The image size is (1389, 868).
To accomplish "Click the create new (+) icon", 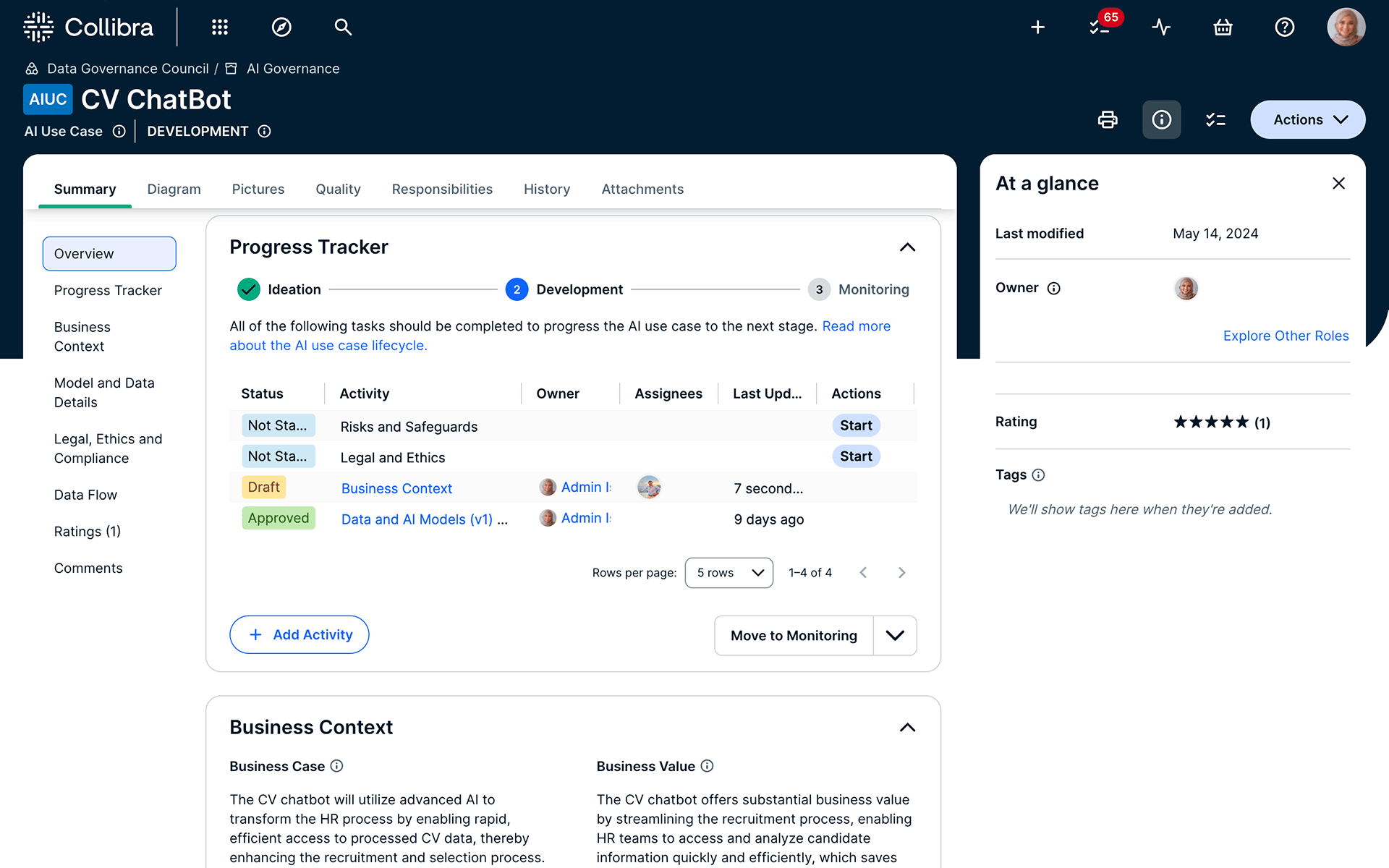I will click(x=1037, y=27).
